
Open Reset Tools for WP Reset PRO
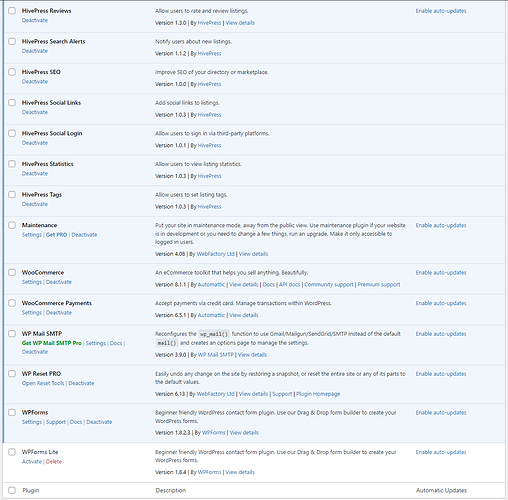point(43,383)
